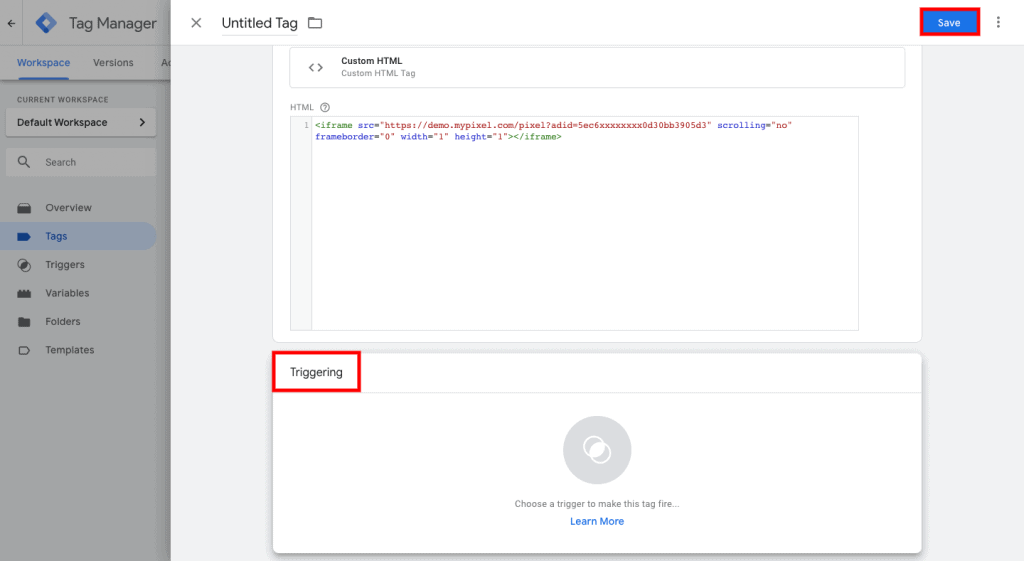1024x561 pixels.
Task: Click the folder icon next to Untitled Tag
Action: 315,23
